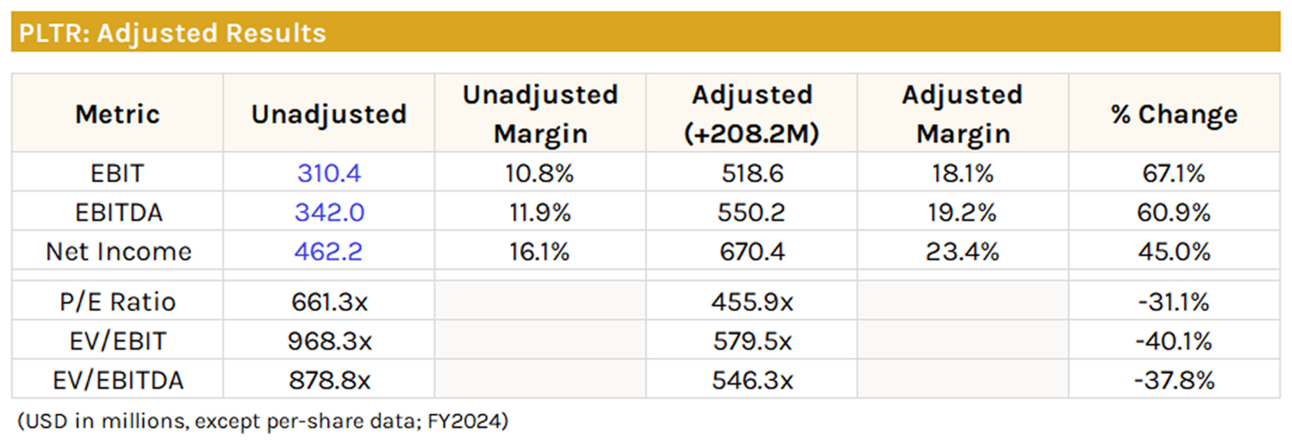
Task: Click the Unadjusted Margin column header
Action: [540, 114]
